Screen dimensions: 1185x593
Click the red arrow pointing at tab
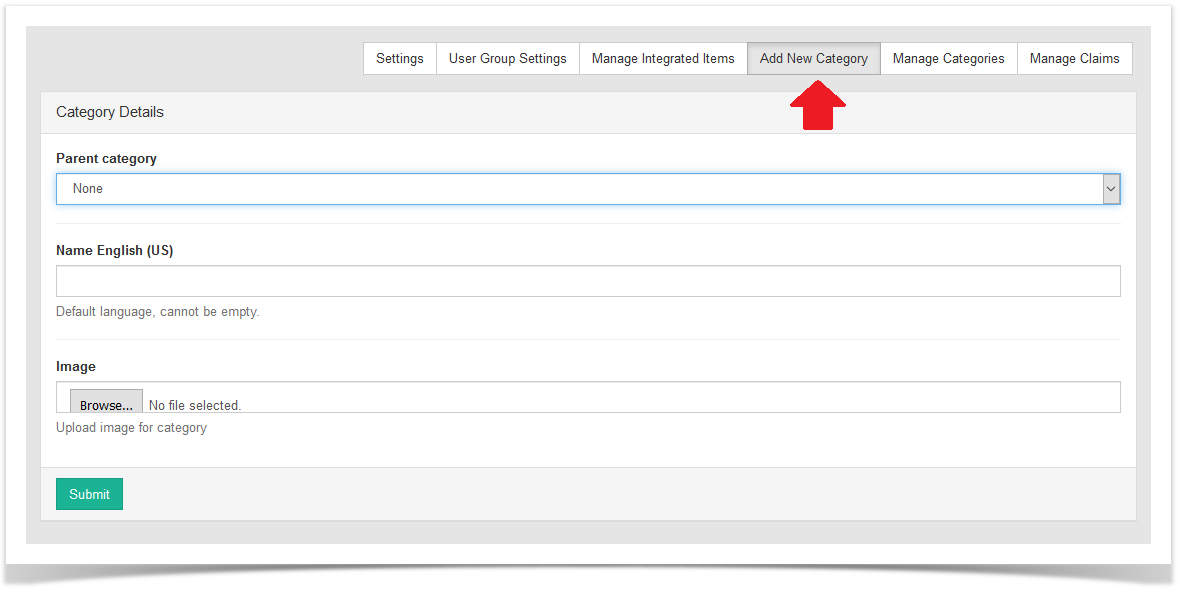point(817,106)
